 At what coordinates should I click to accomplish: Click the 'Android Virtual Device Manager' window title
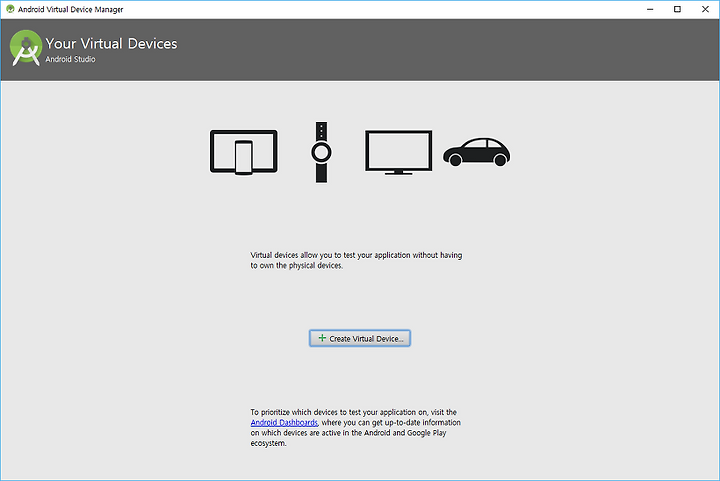[70, 9]
